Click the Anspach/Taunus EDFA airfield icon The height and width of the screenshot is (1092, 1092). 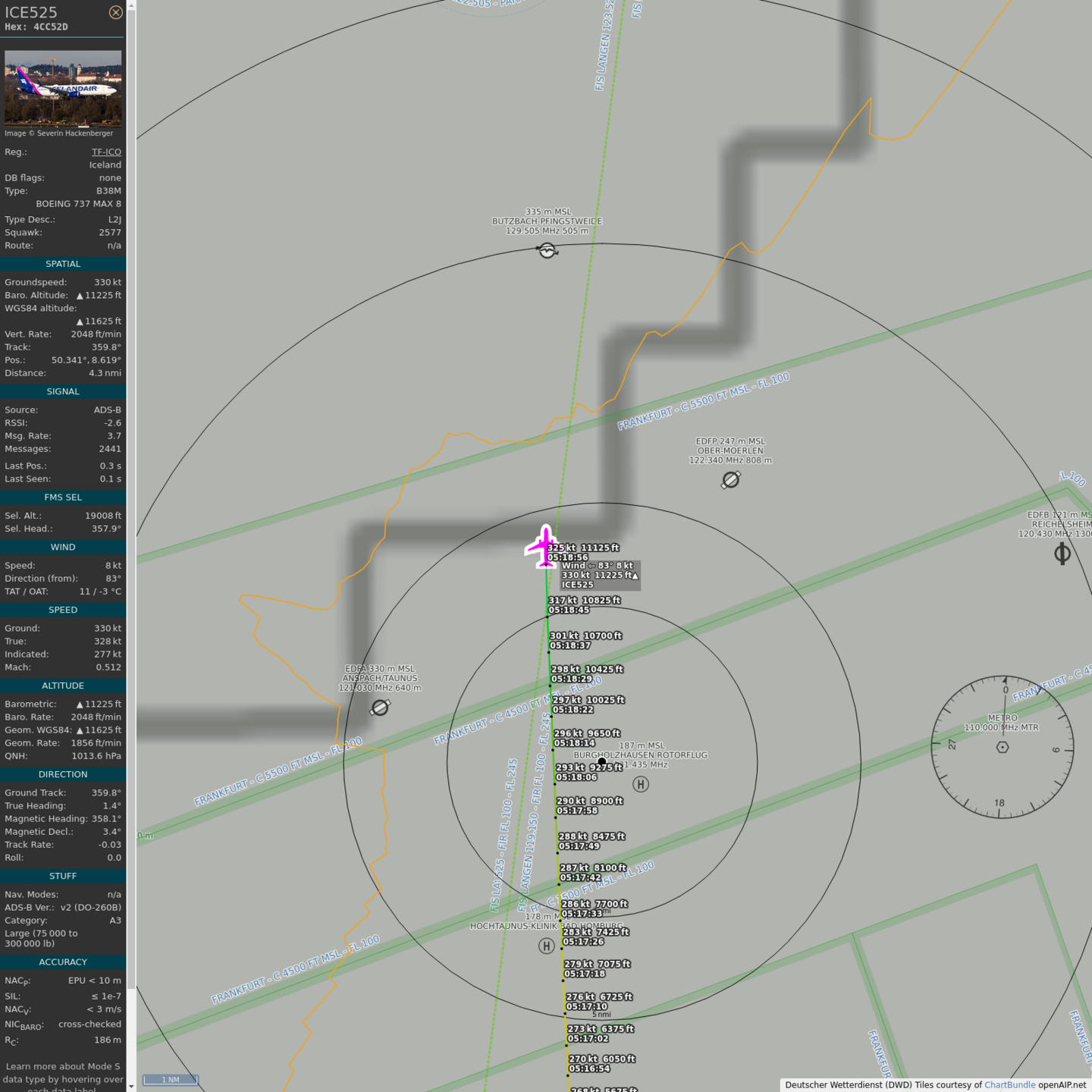pyautogui.click(x=380, y=708)
